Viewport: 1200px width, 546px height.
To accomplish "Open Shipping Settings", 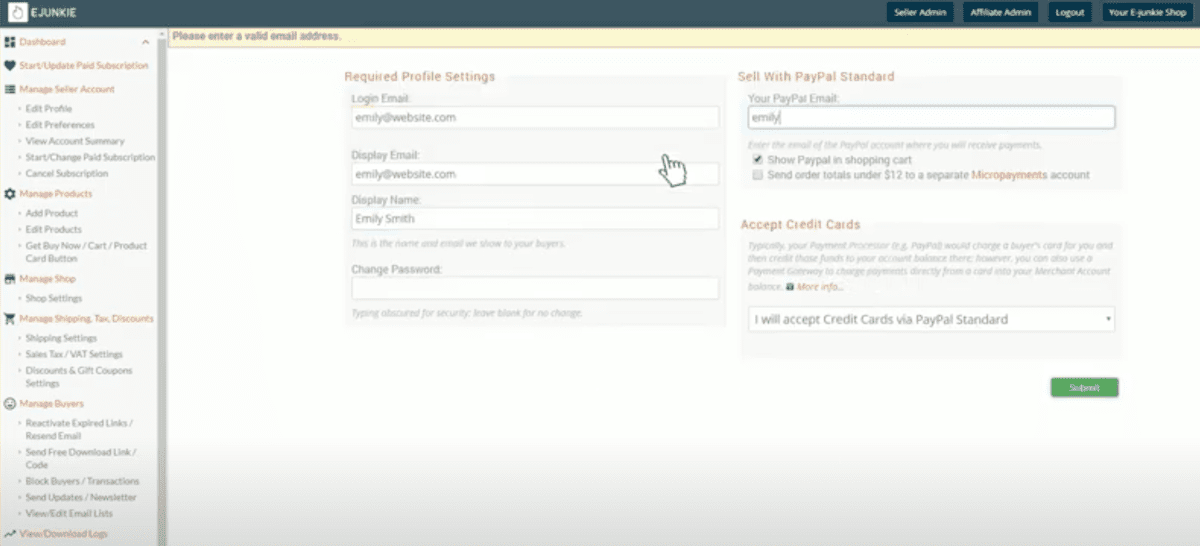I will [61, 338].
